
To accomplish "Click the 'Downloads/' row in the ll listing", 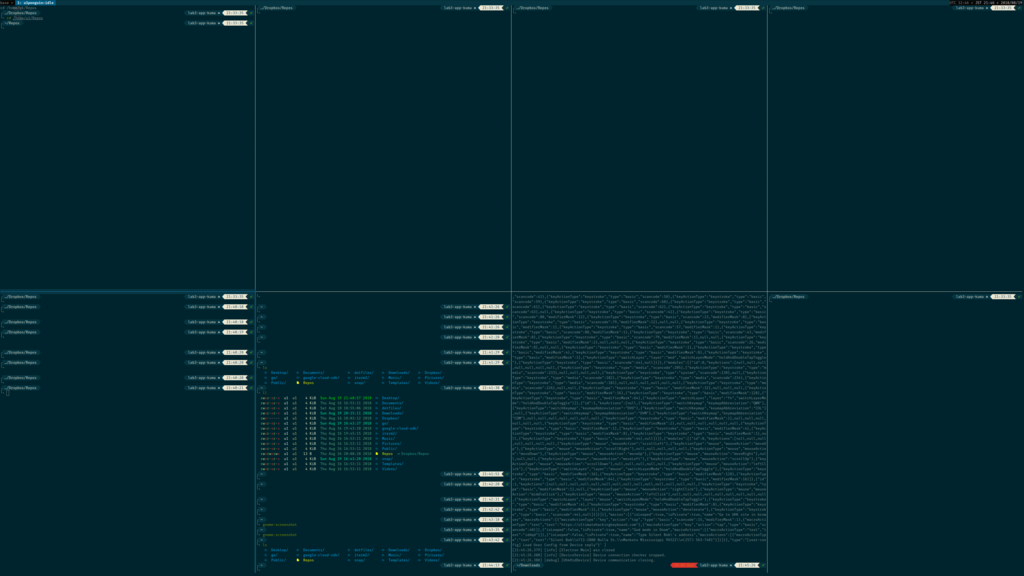I will (x=332, y=413).
